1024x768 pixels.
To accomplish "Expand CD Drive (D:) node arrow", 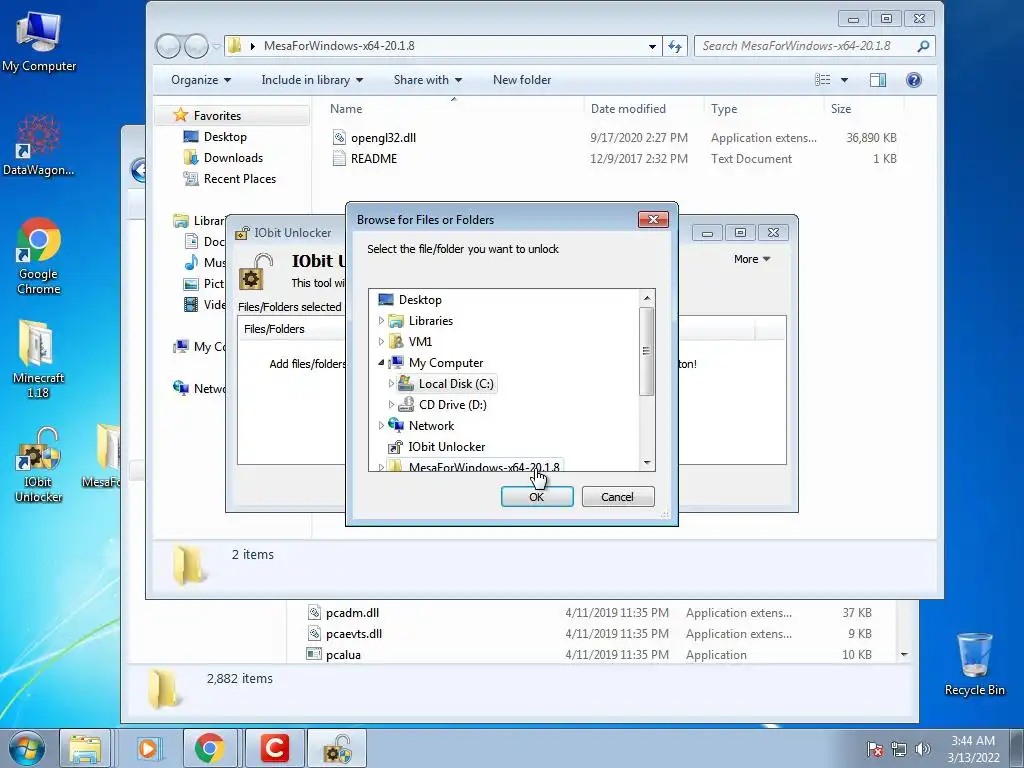I will click(x=391, y=404).
